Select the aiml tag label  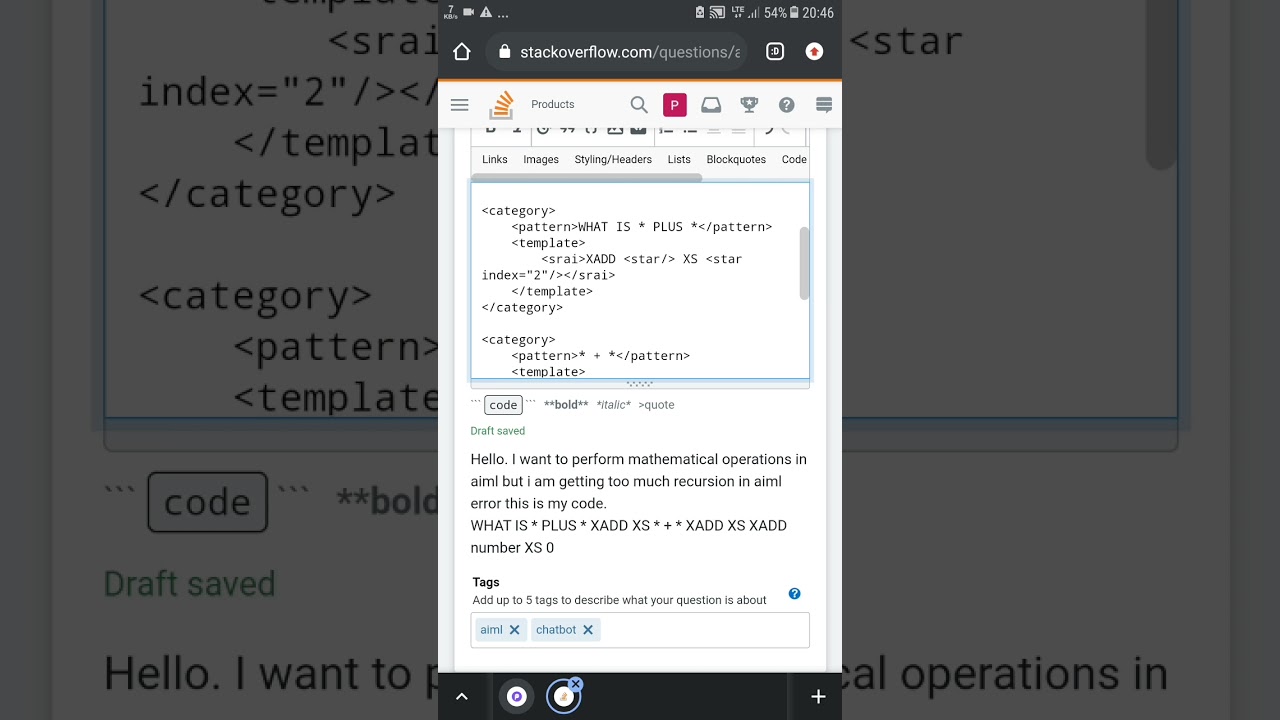(491, 630)
